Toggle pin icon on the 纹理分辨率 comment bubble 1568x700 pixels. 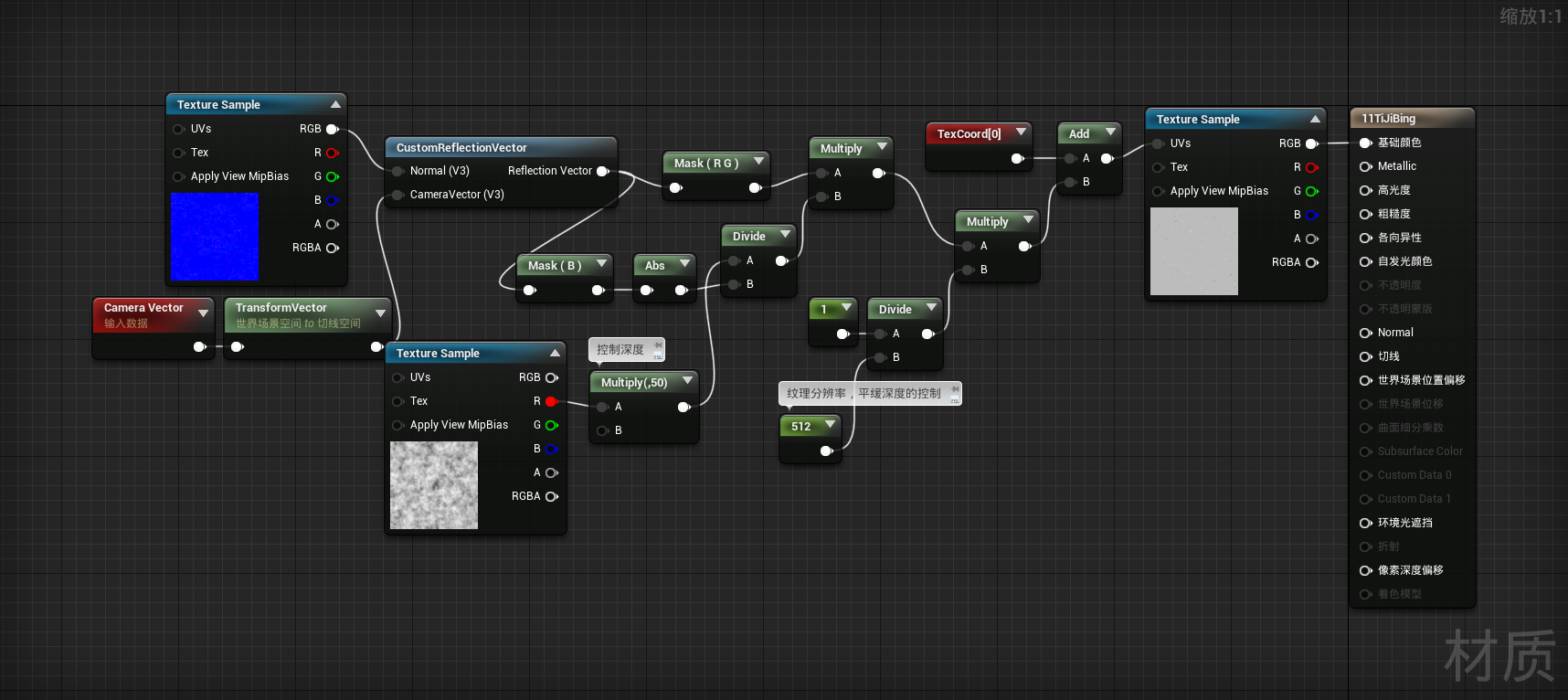click(955, 388)
